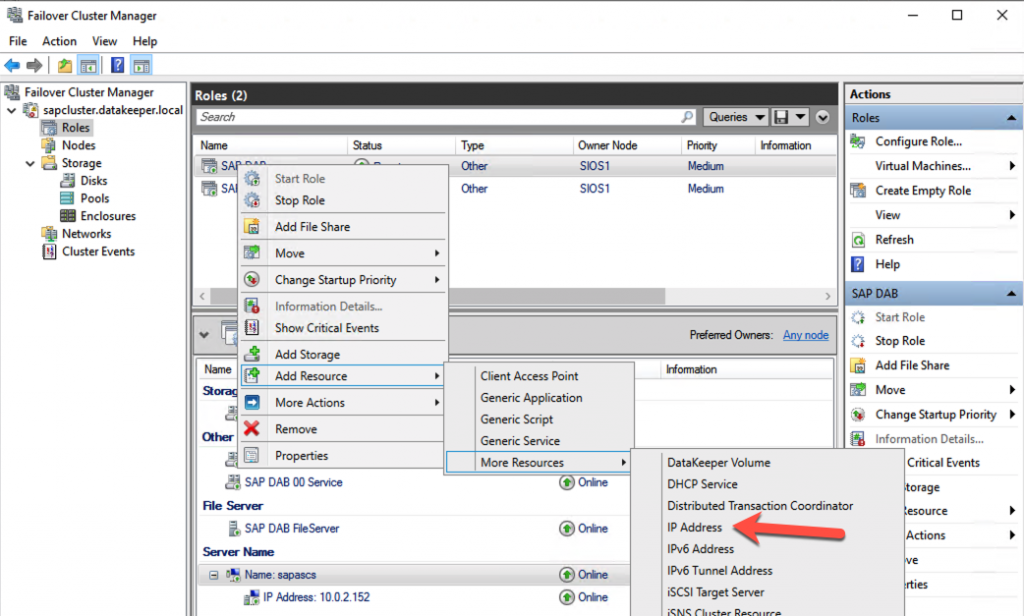Collapse the sapcluster.datakeeper.local node
The image size is (1024, 616).
pos(11,110)
